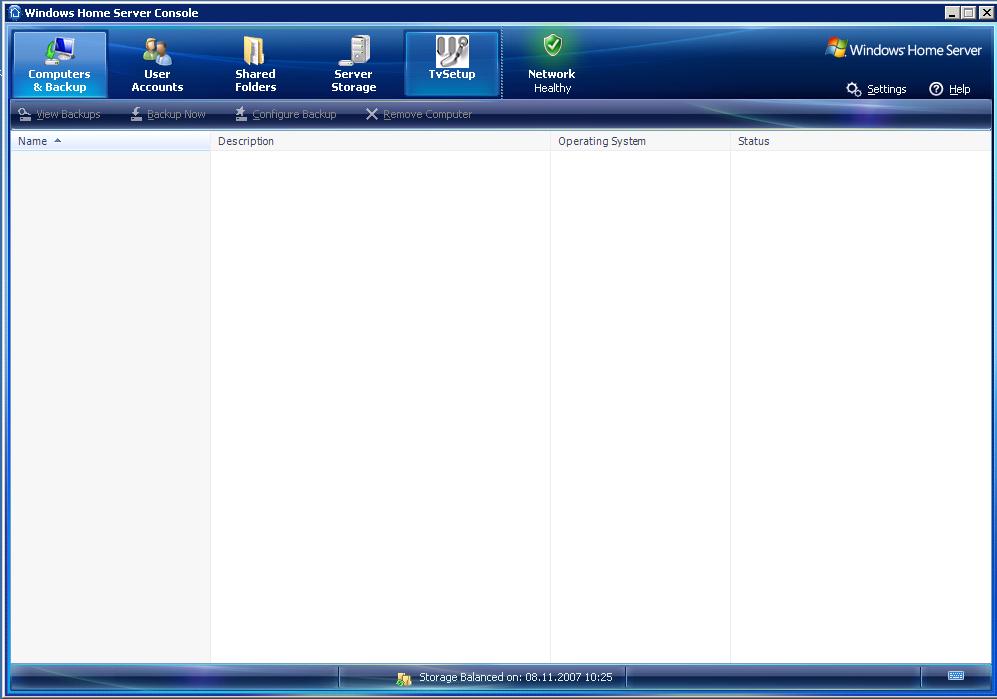Open Help question mark icon

tap(936, 89)
